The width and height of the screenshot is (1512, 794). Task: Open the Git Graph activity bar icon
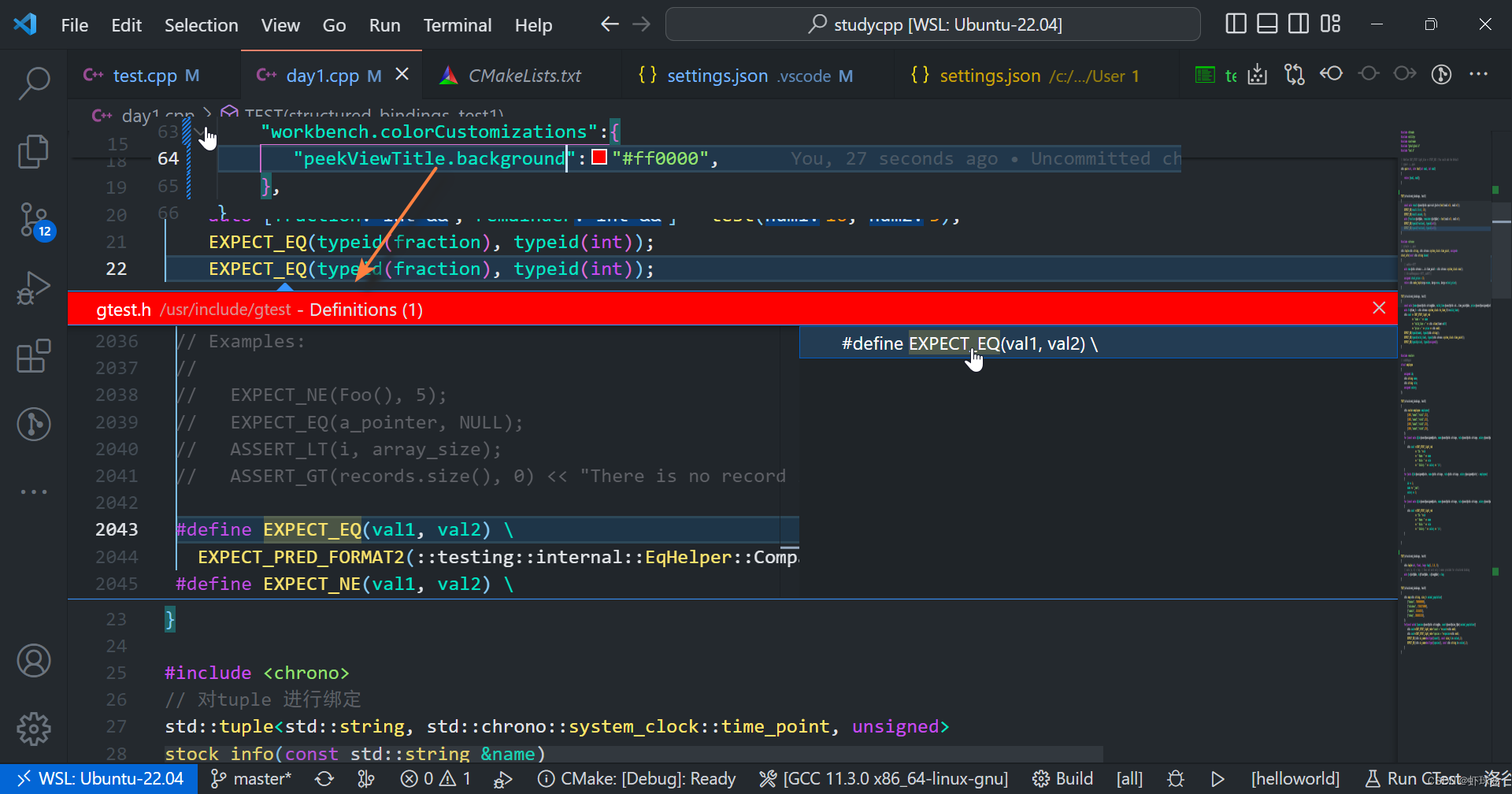click(34, 424)
